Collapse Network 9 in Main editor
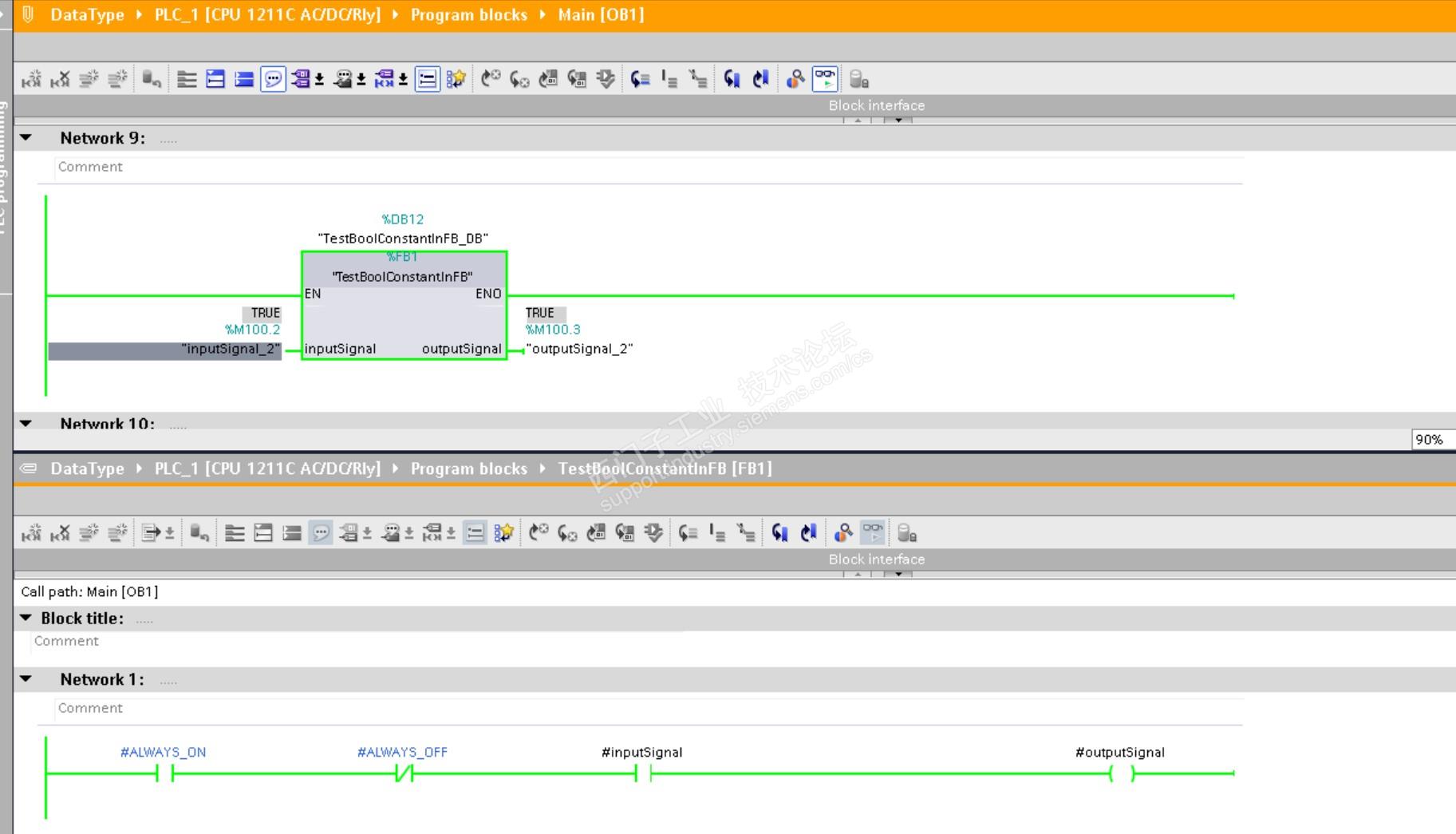The width and height of the screenshot is (1456, 834). pos(26,137)
